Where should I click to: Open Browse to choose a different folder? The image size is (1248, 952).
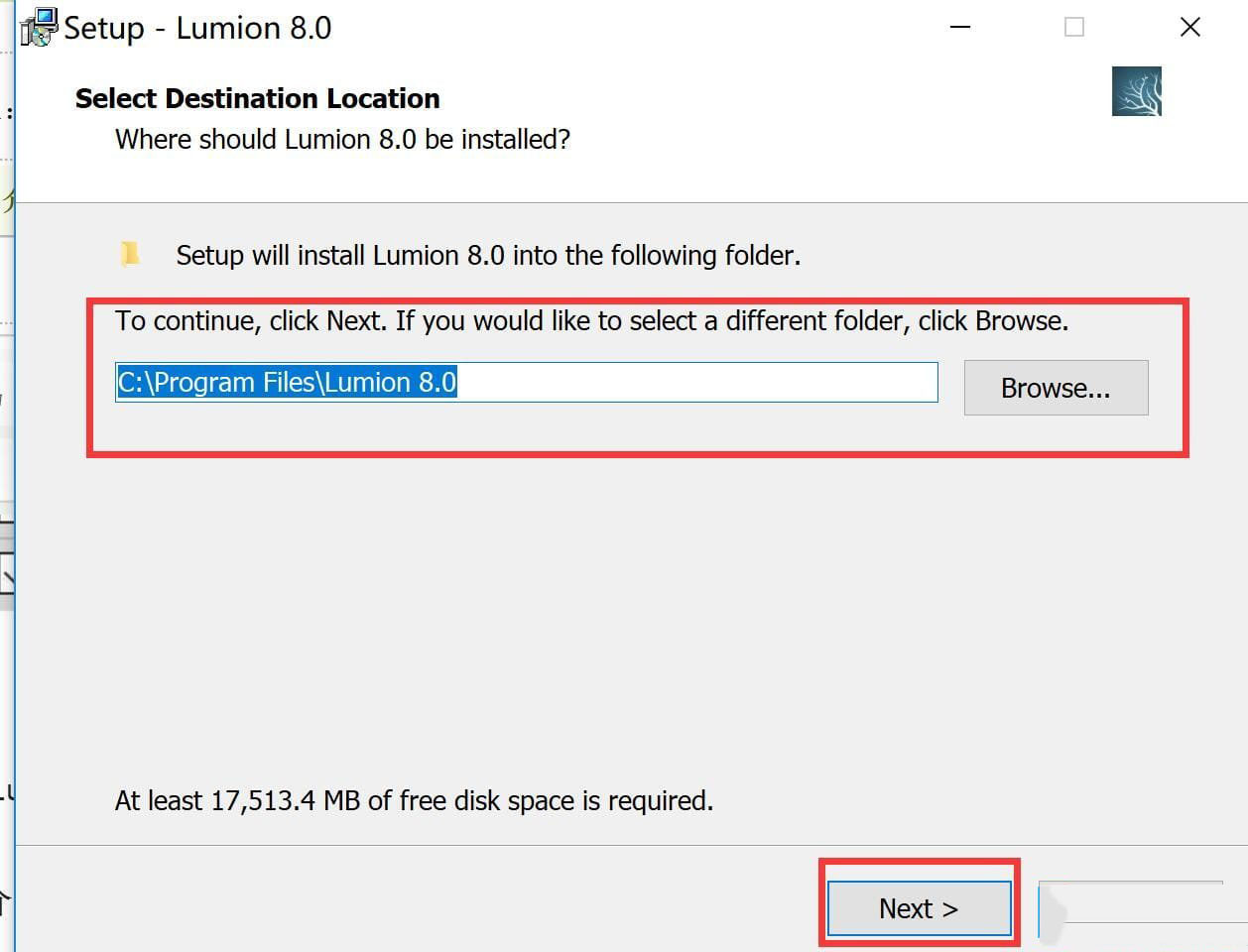click(x=1055, y=388)
